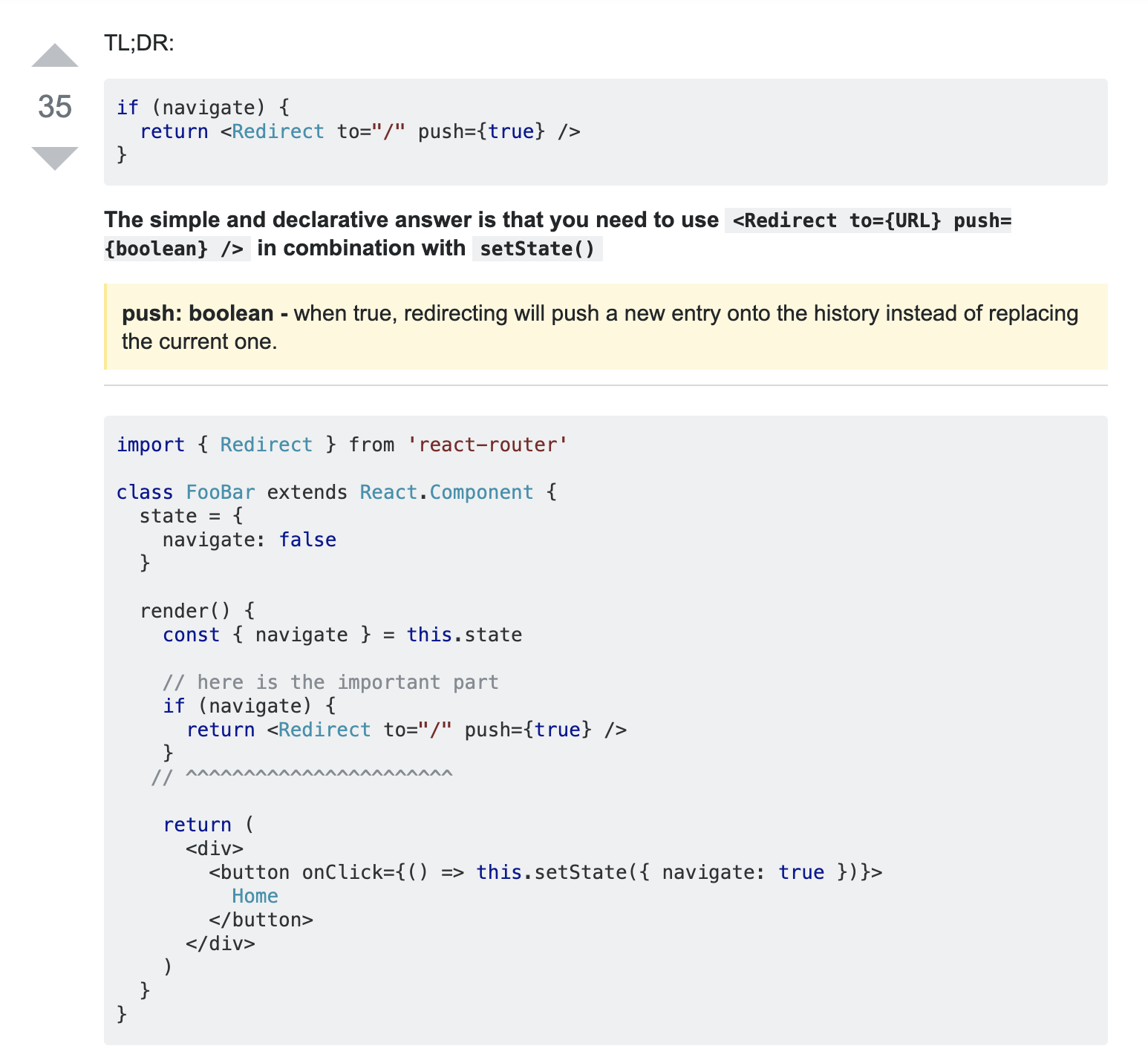Screen dimensions: 1148x1063
Task: Click the bold sentence 'The simple and declarative answer'
Action: click(411, 220)
